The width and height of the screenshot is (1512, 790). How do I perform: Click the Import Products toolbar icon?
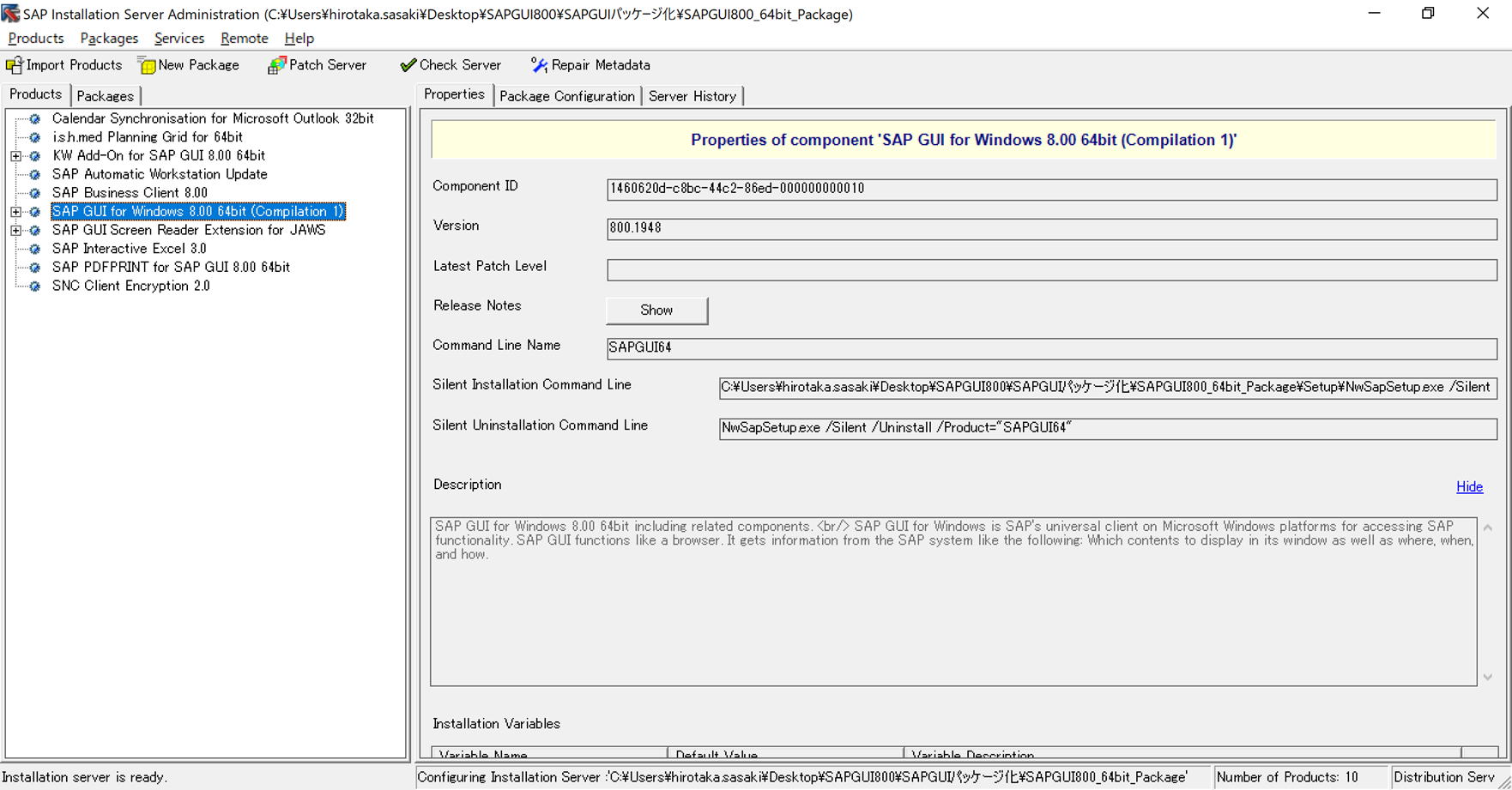[15, 65]
